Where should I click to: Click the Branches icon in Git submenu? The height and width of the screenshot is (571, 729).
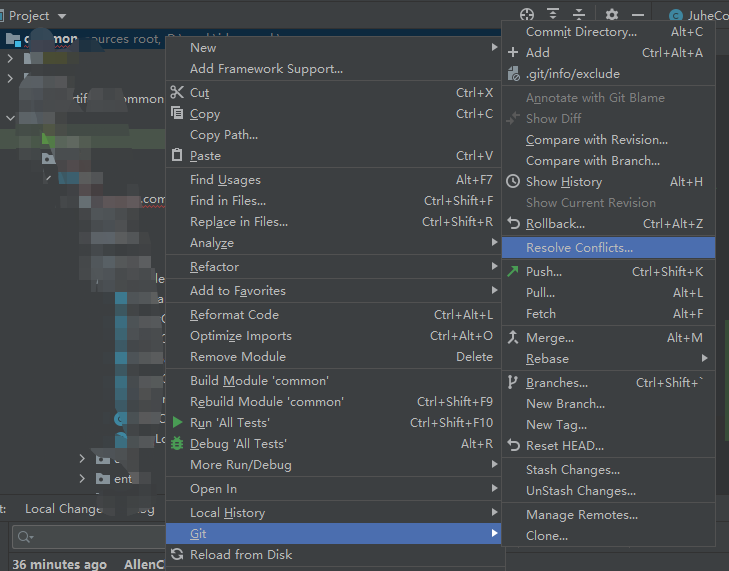click(512, 382)
